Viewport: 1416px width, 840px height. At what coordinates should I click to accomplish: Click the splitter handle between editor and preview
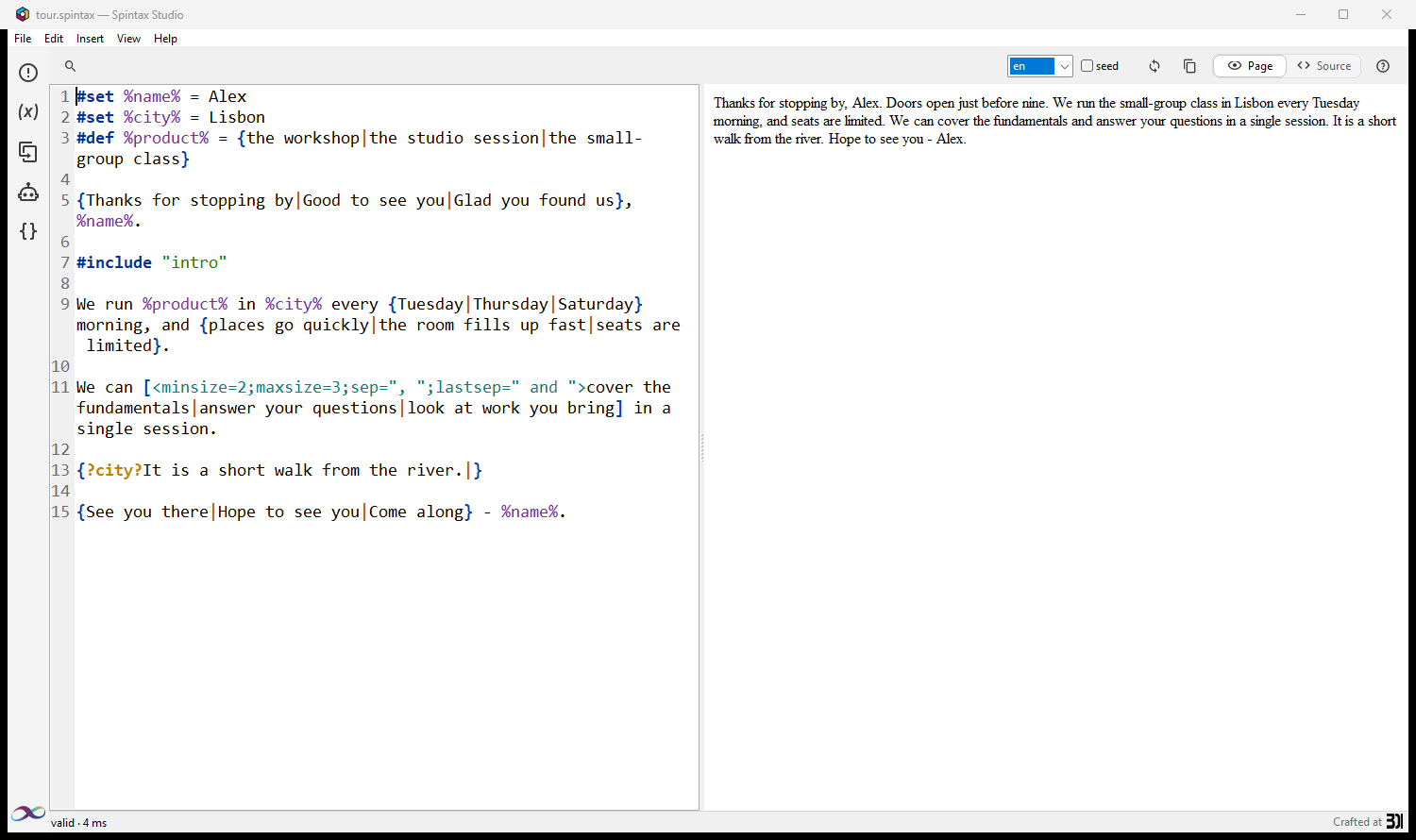click(701, 447)
